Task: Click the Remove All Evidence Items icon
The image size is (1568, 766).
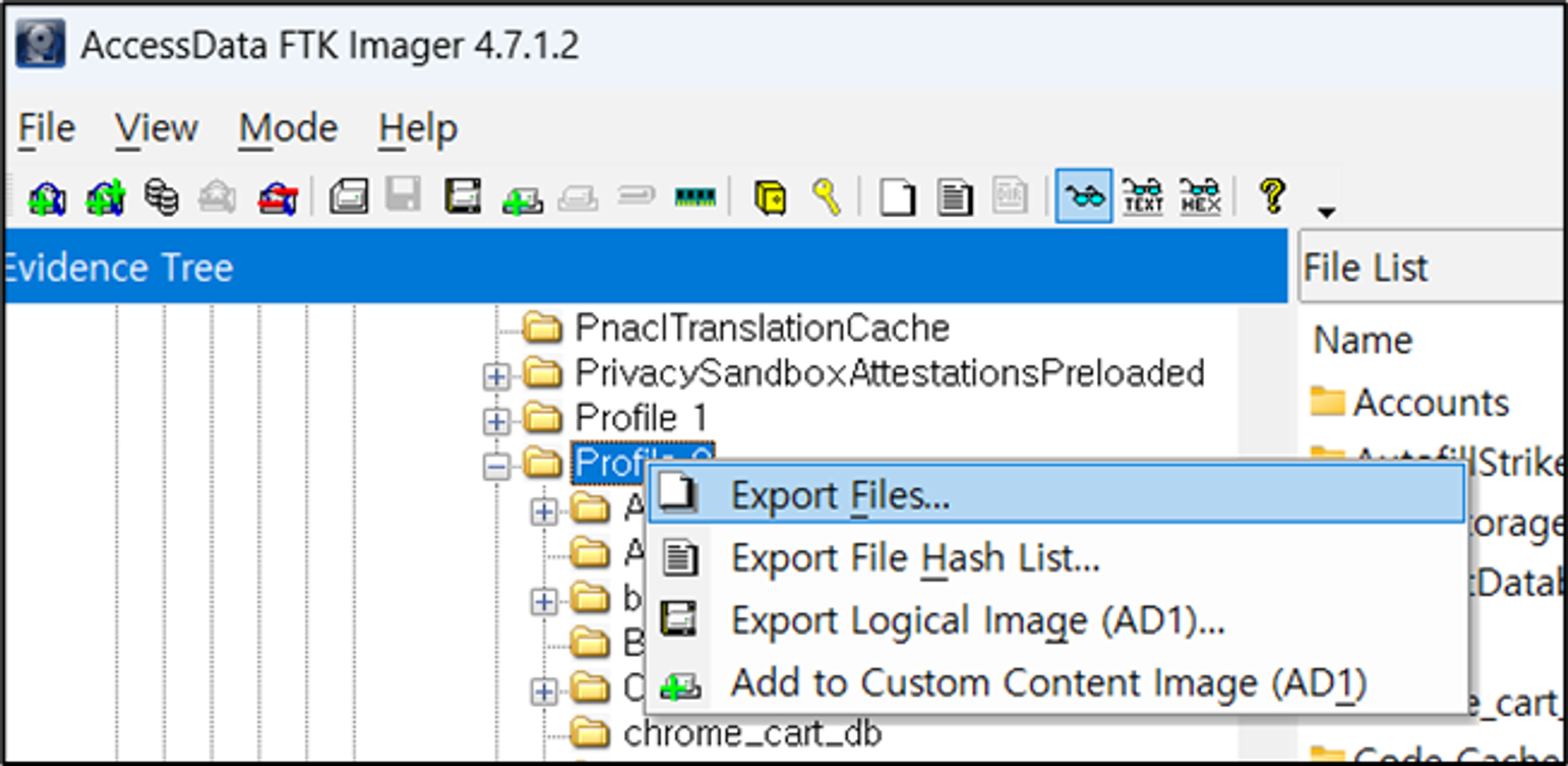Action: pyautogui.click(x=278, y=197)
